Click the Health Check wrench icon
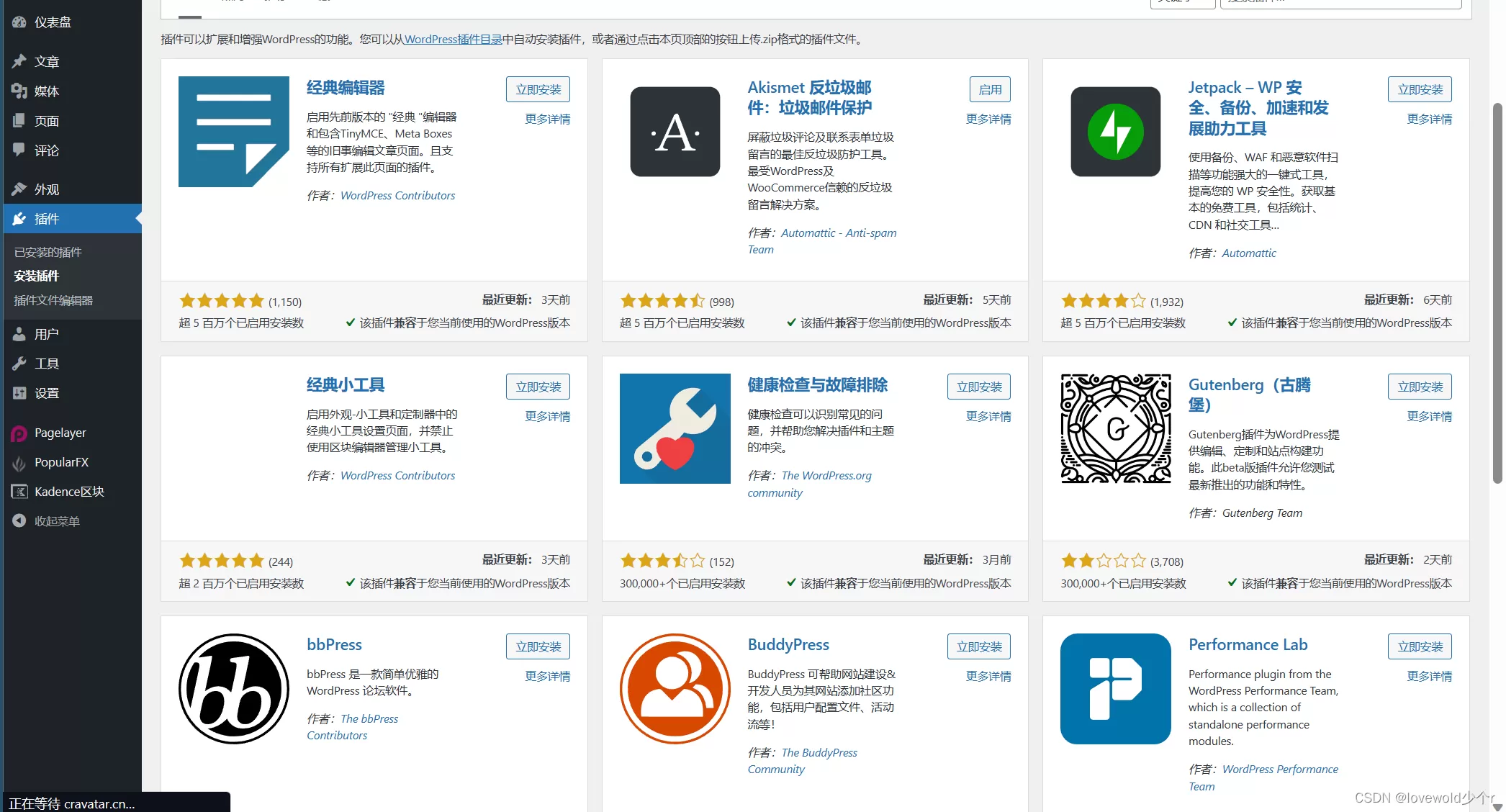The width and height of the screenshot is (1506, 812). coord(675,428)
